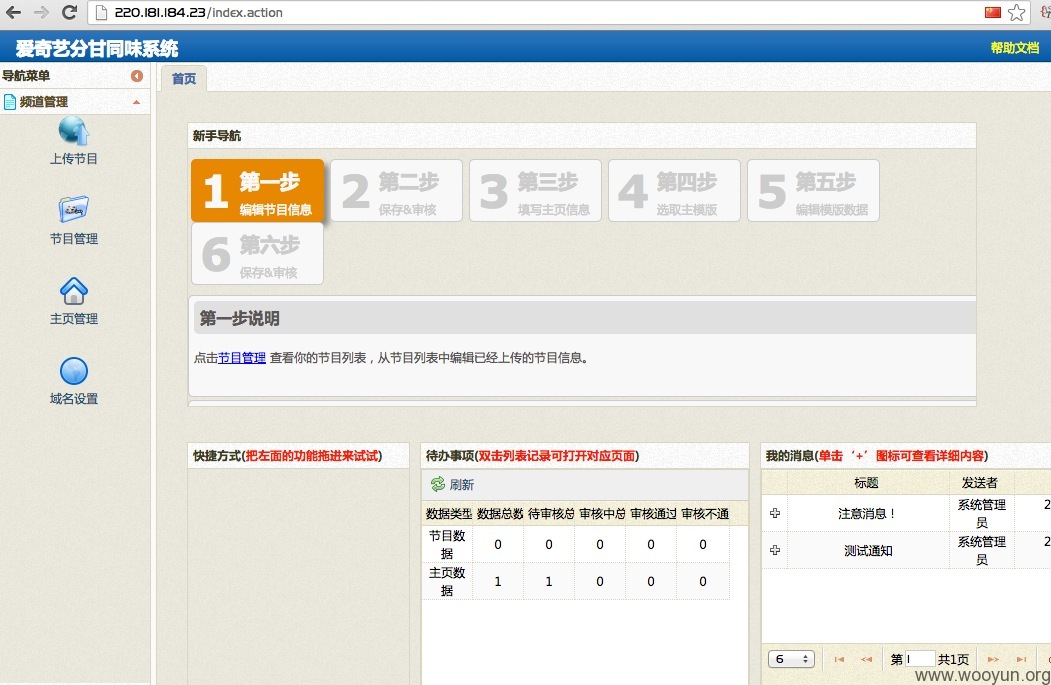Select step 6 第六步 保存&审核
1051x685 pixels.
click(257, 253)
